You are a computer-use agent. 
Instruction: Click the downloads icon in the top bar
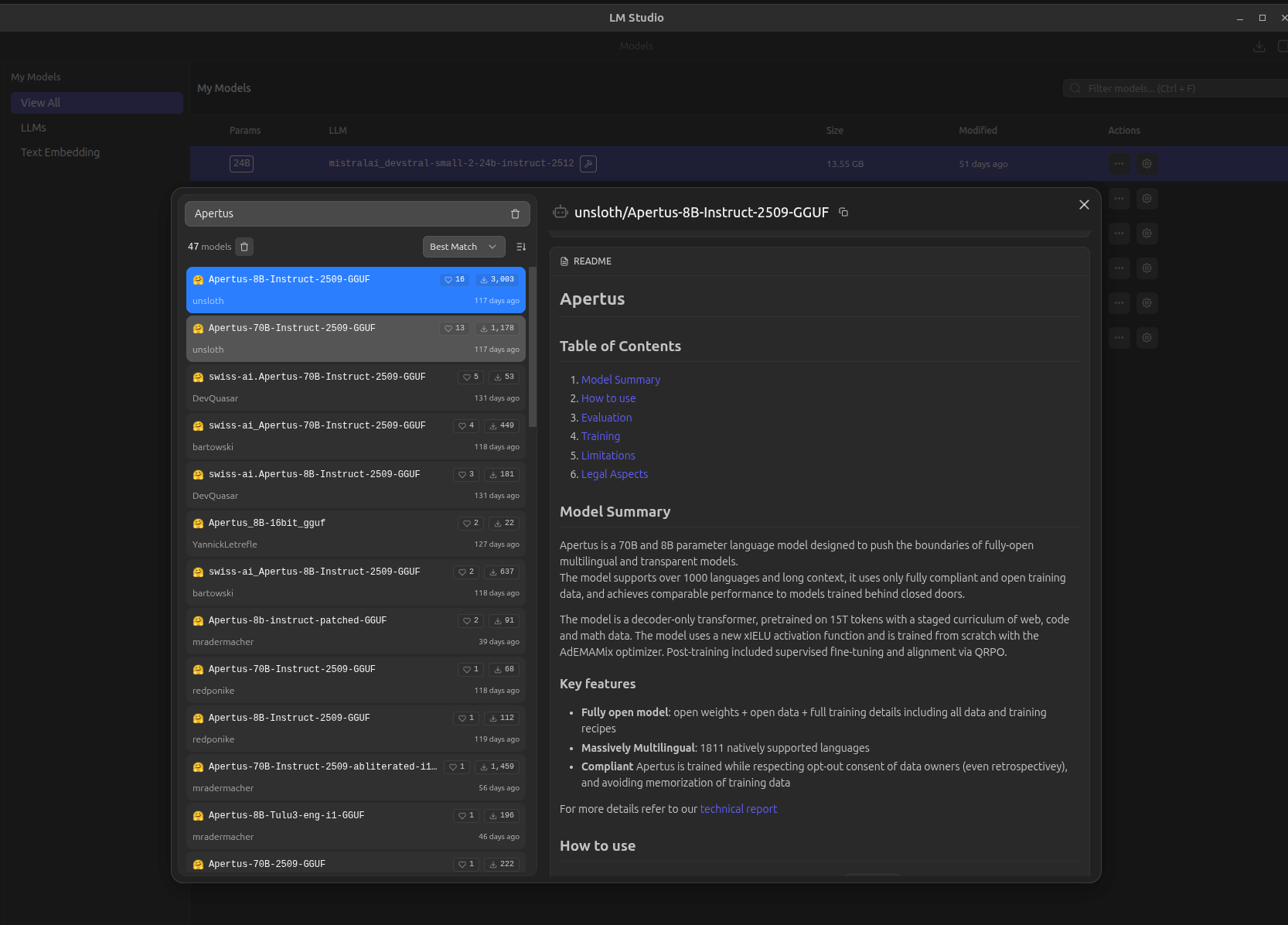pyautogui.click(x=1259, y=46)
